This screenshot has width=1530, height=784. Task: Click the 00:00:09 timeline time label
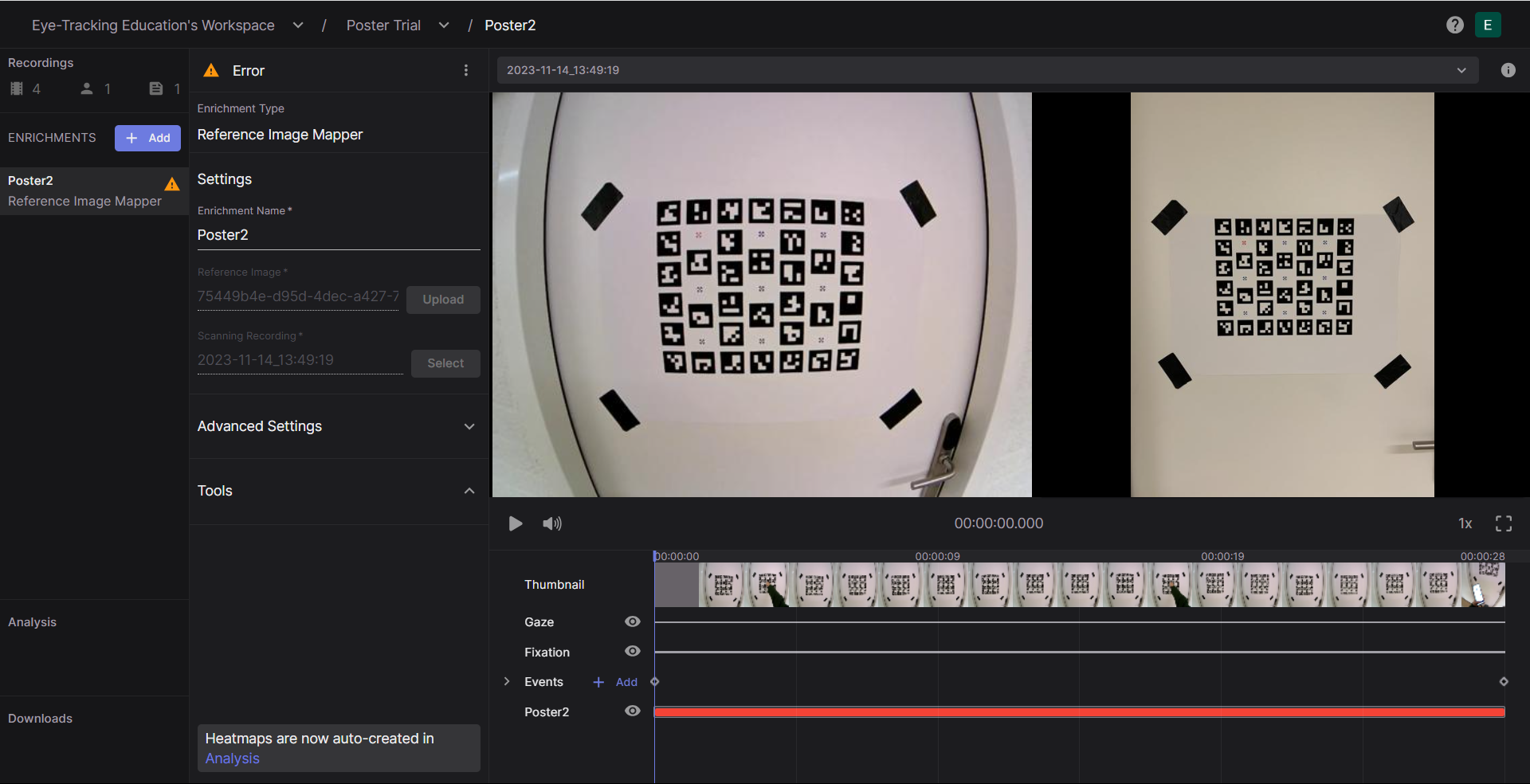coord(937,556)
